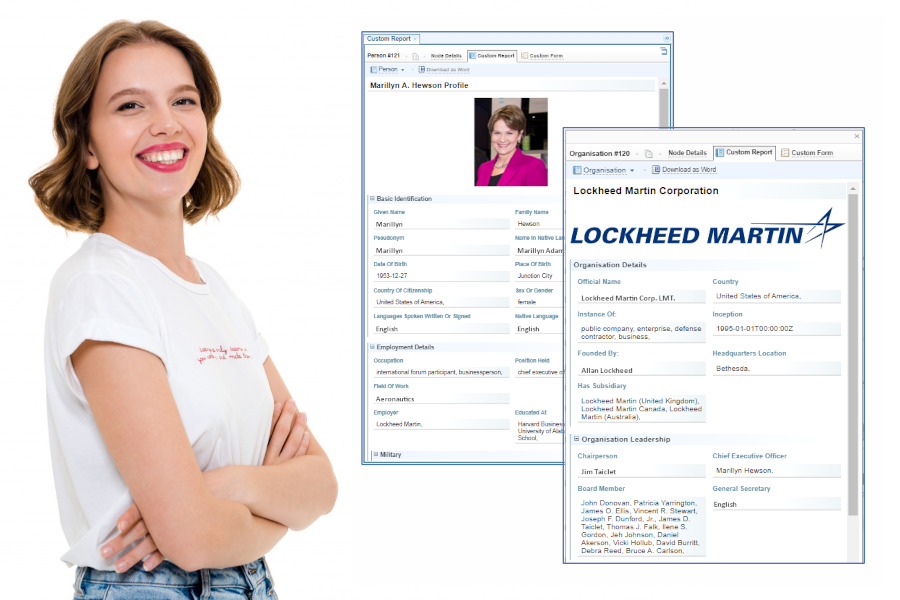Click Has Subsidiary field value
This screenshot has height=600, width=900.
tap(642, 409)
